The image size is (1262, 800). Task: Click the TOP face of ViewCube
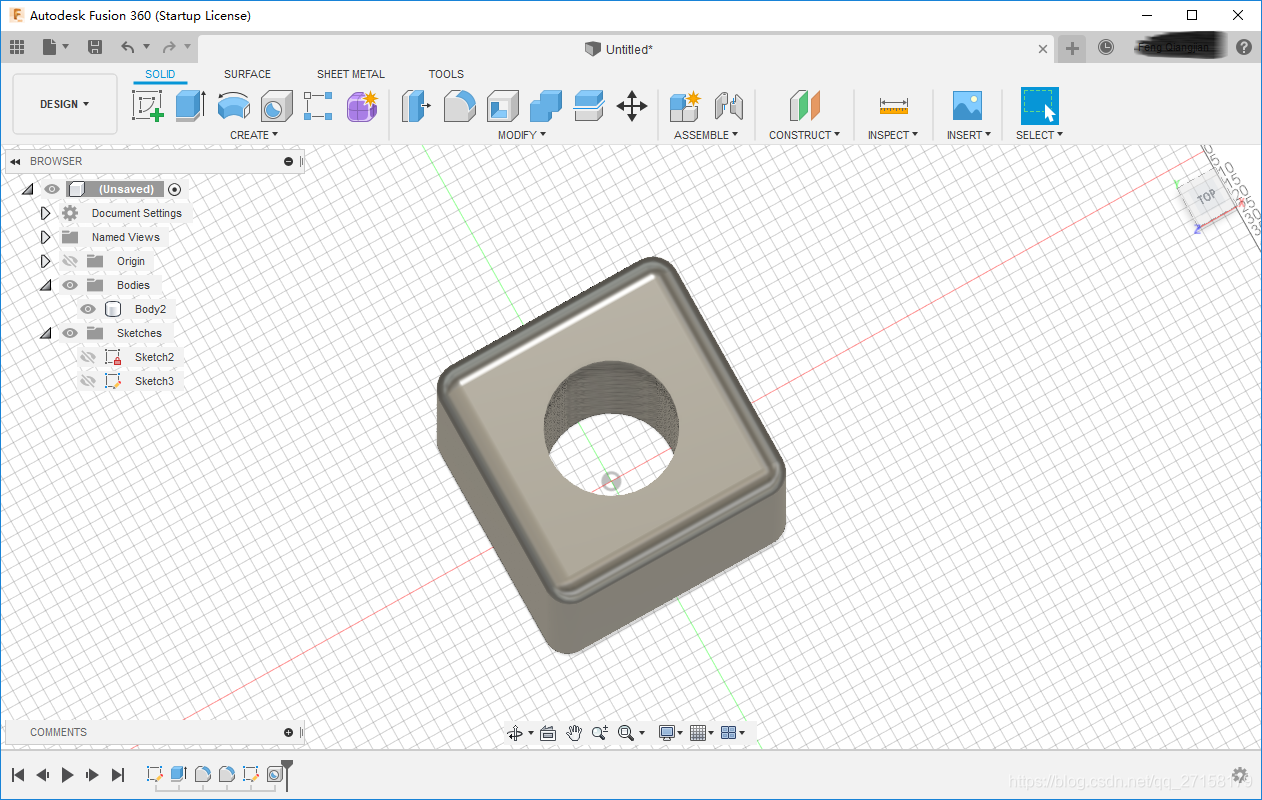click(1206, 196)
